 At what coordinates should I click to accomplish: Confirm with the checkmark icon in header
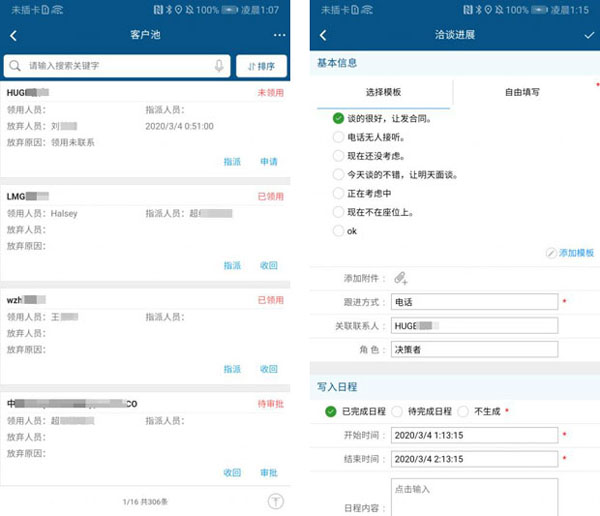click(588, 36)
